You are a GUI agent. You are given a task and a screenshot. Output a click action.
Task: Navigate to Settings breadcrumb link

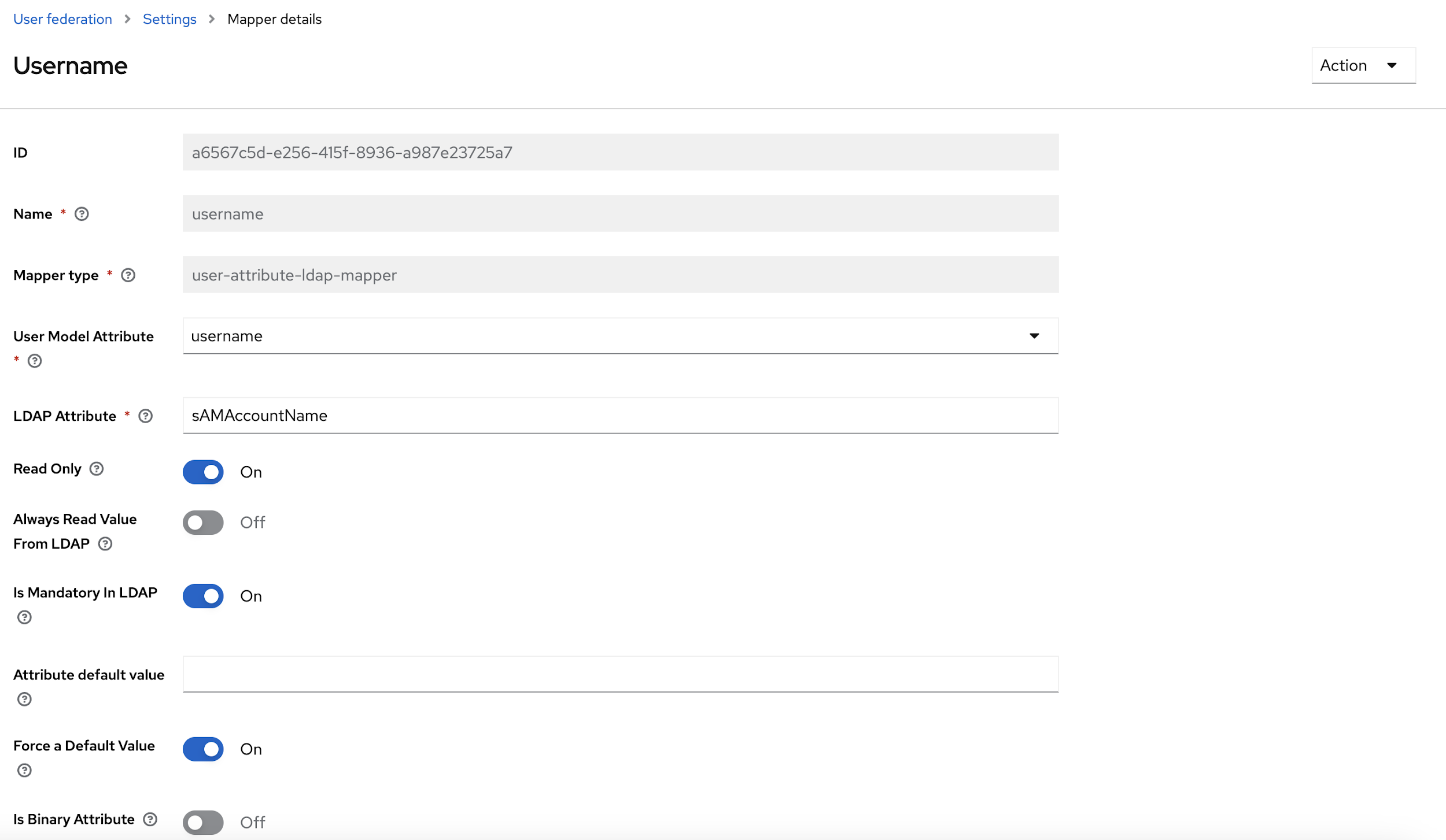click(x=169, y=19)
